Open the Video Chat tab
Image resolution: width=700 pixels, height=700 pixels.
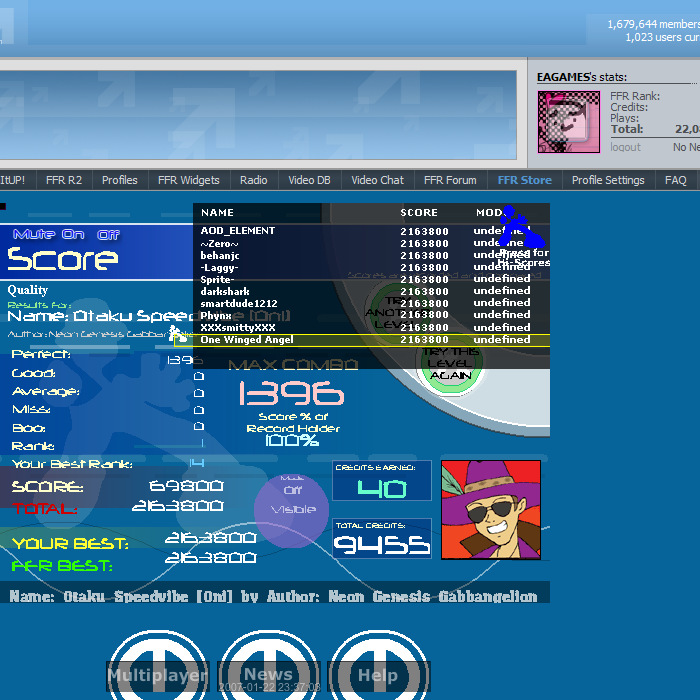377,180
